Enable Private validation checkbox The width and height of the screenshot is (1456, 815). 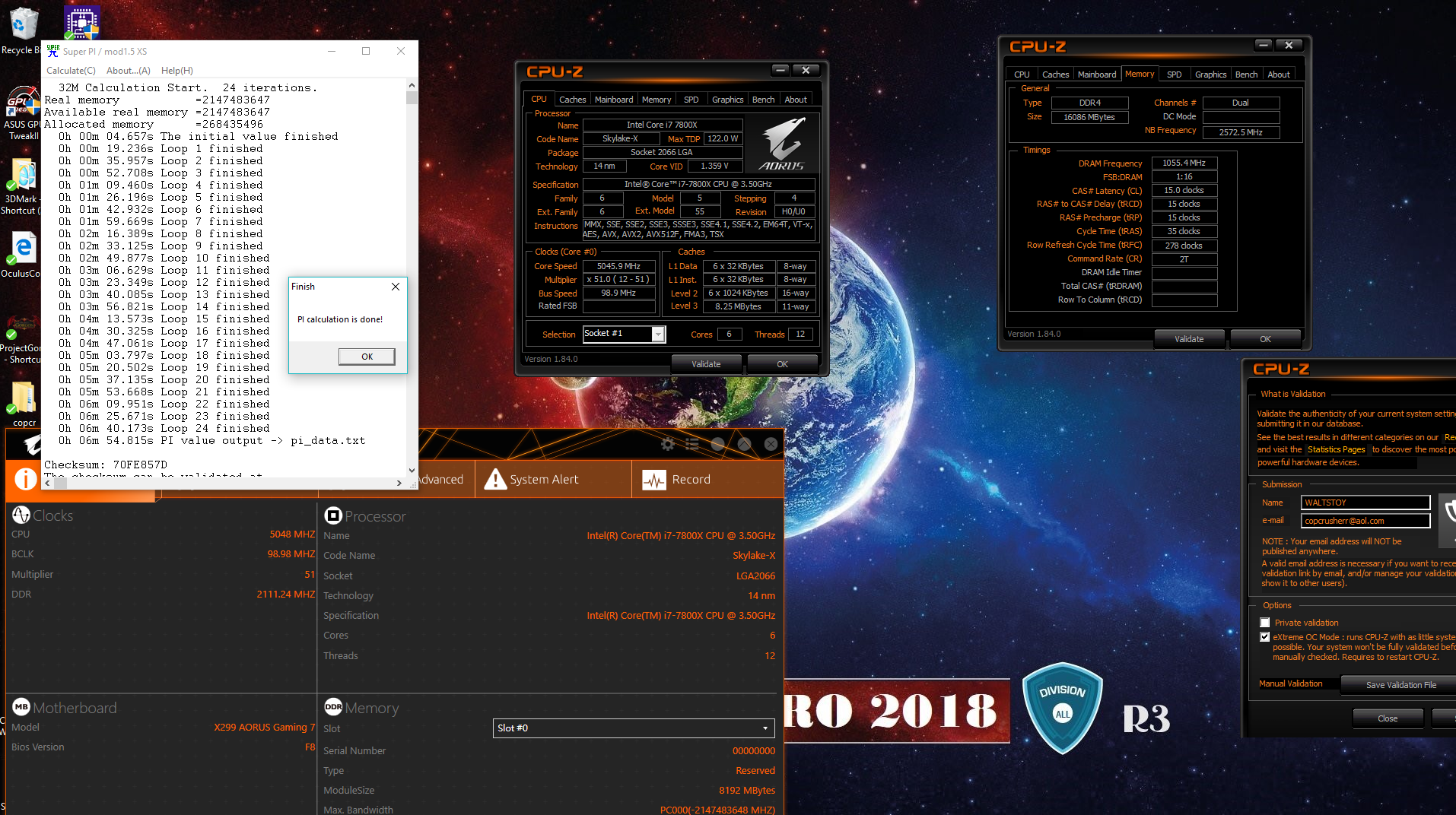pos(1265,623)
